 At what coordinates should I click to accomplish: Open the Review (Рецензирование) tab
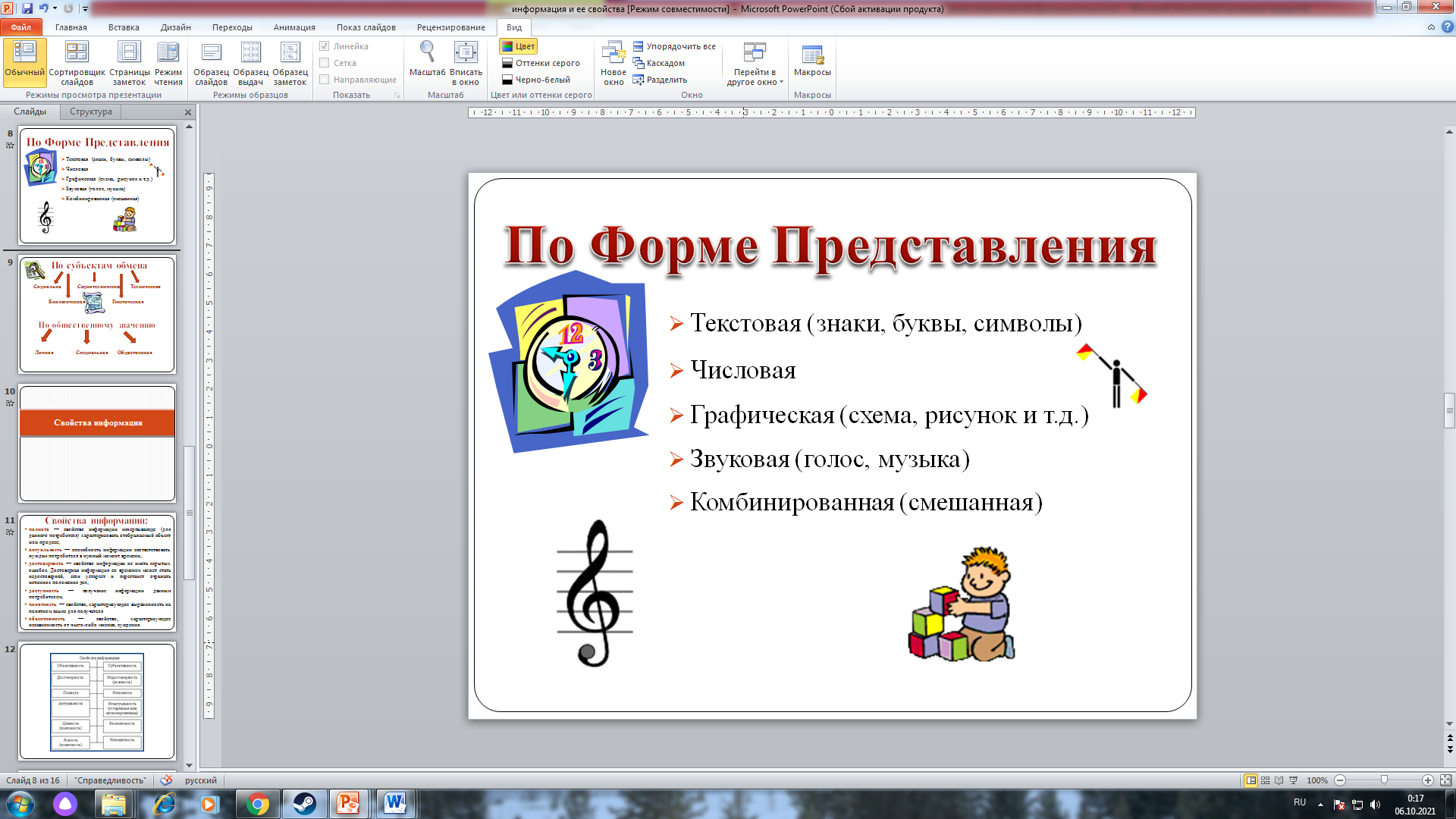point(450,27)
